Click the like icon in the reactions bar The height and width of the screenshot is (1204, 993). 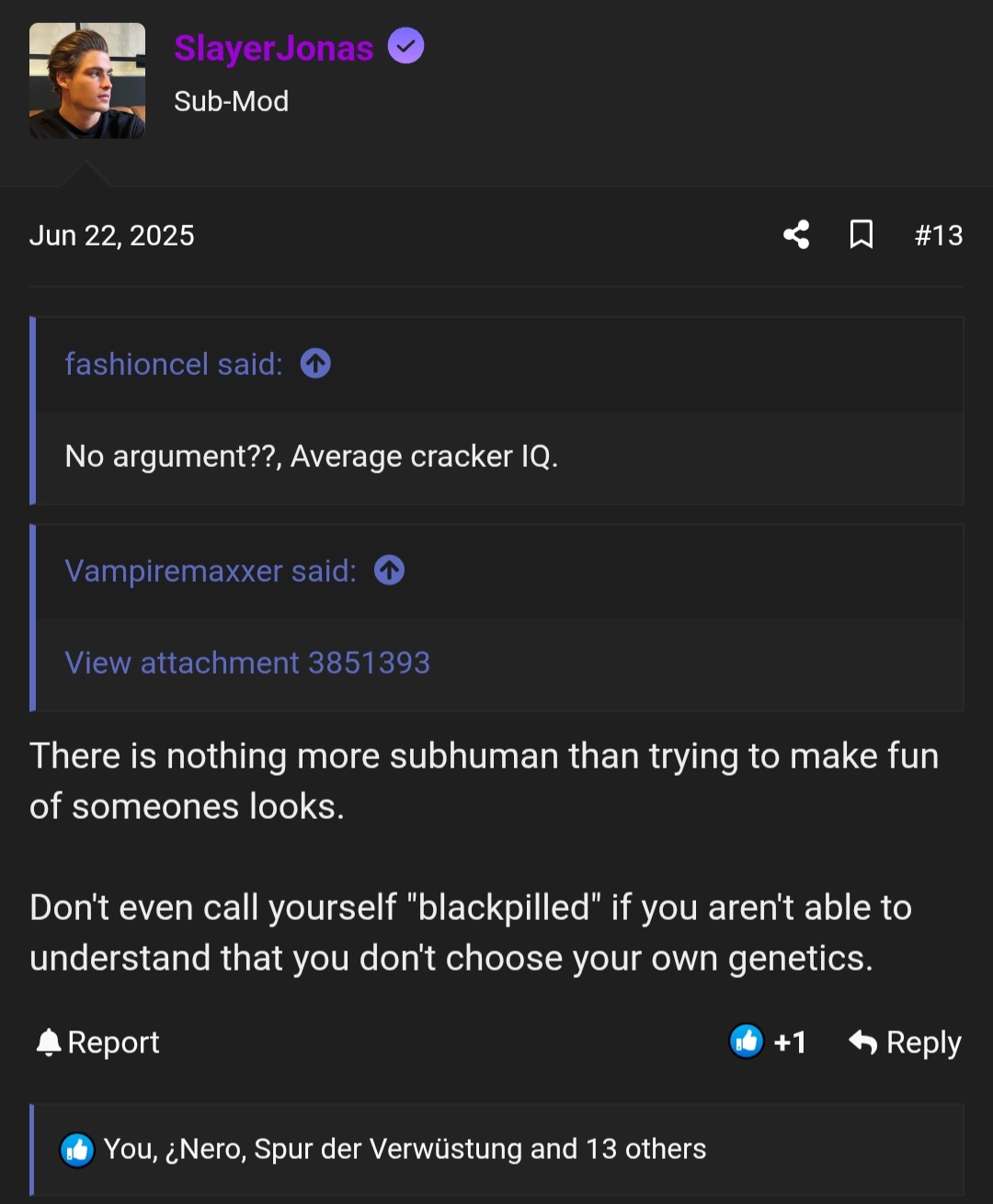click(77, 1150)
